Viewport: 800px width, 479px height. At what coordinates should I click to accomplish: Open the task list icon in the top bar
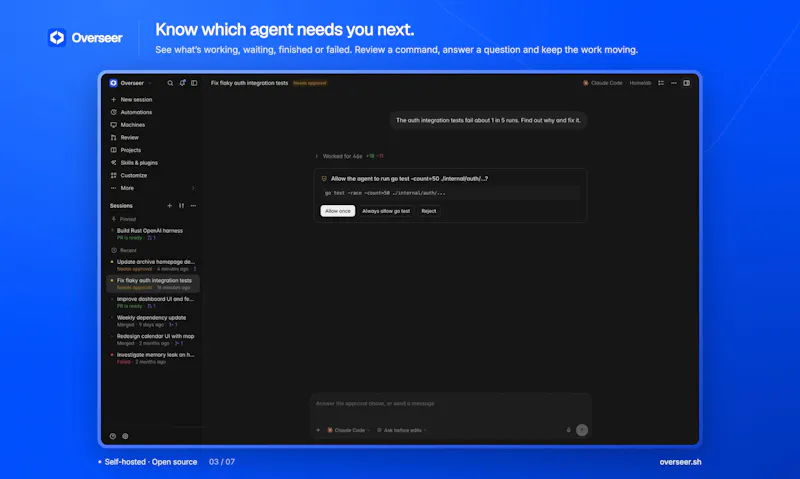coord(661,83)
